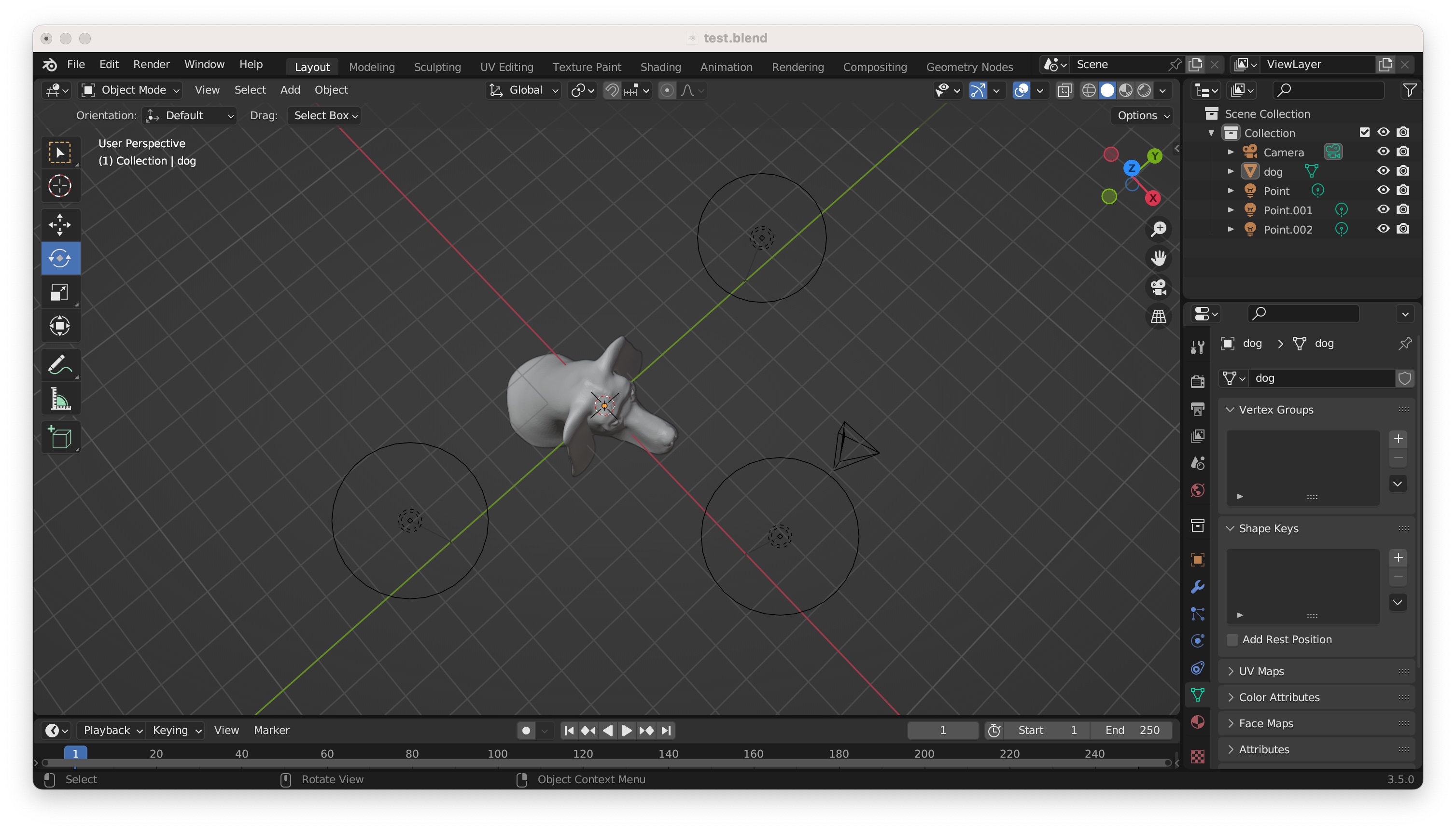Activate the Transform tool
The width and height of the screenshot is (1456, 830).
60,326
